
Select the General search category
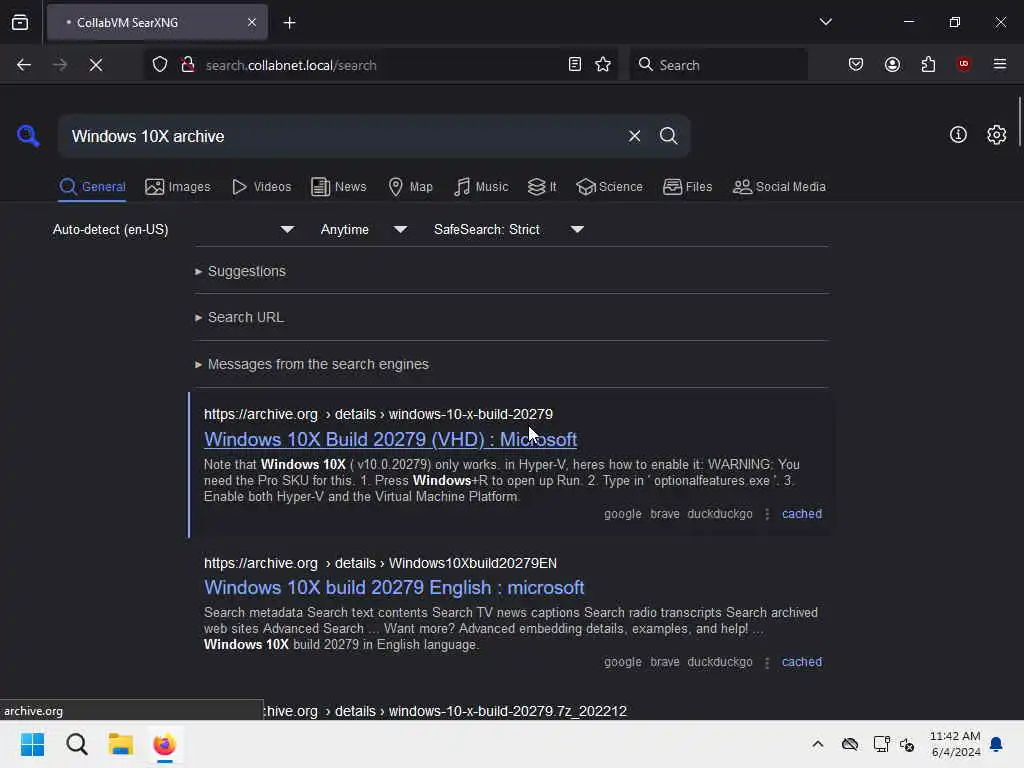pyautogui.click(x=92, y=187)
